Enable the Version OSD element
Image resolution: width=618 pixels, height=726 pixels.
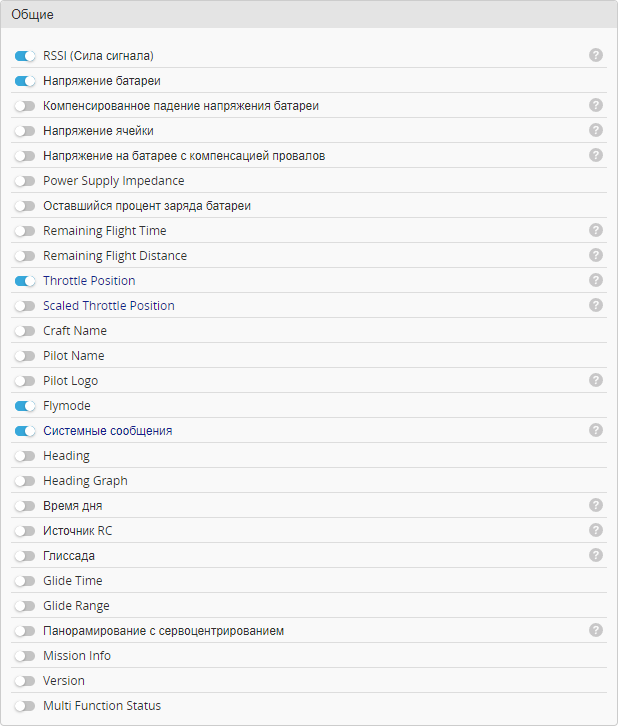point(25,681)
